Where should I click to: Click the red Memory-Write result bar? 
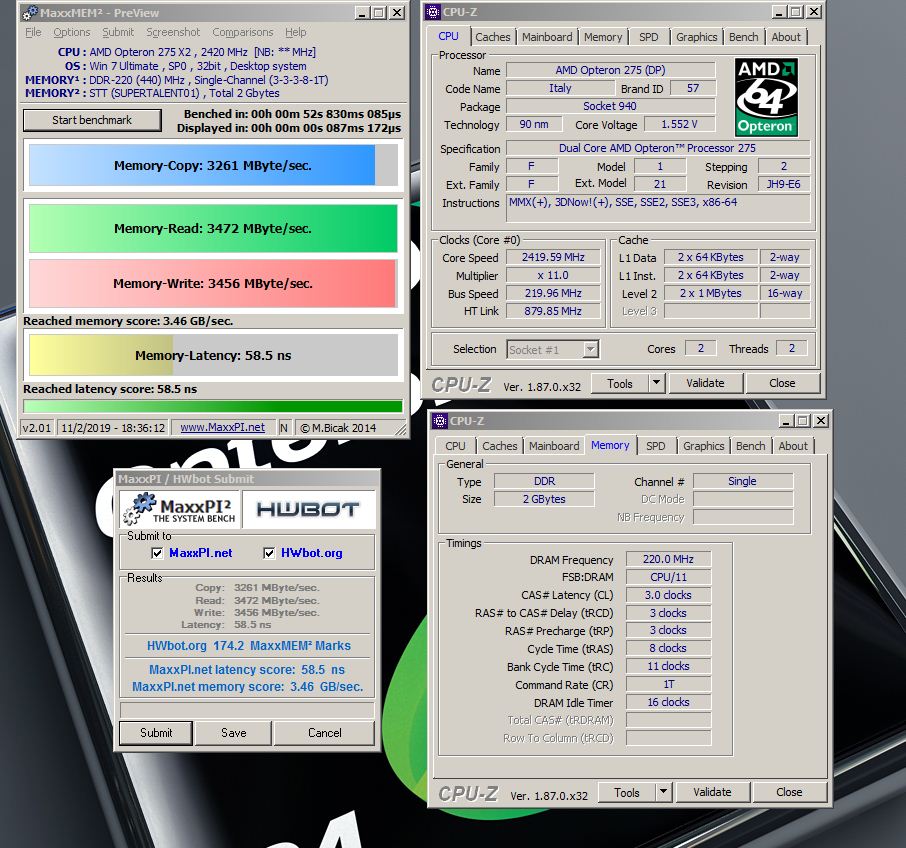pyautogui.click(x=213, y=284)
